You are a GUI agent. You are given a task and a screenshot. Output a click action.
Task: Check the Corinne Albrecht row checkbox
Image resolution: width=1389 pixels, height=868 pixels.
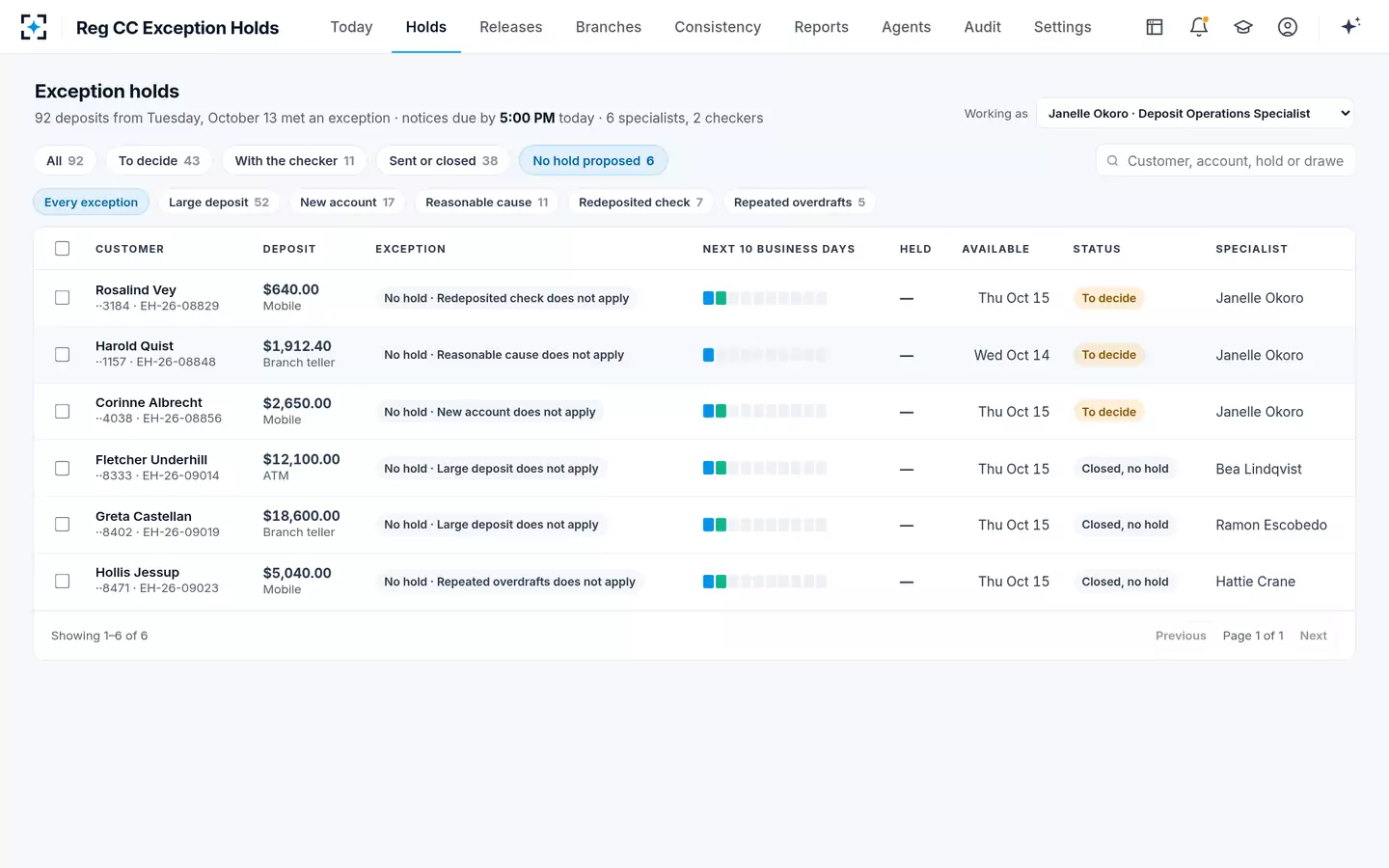(x=63, y=412)
